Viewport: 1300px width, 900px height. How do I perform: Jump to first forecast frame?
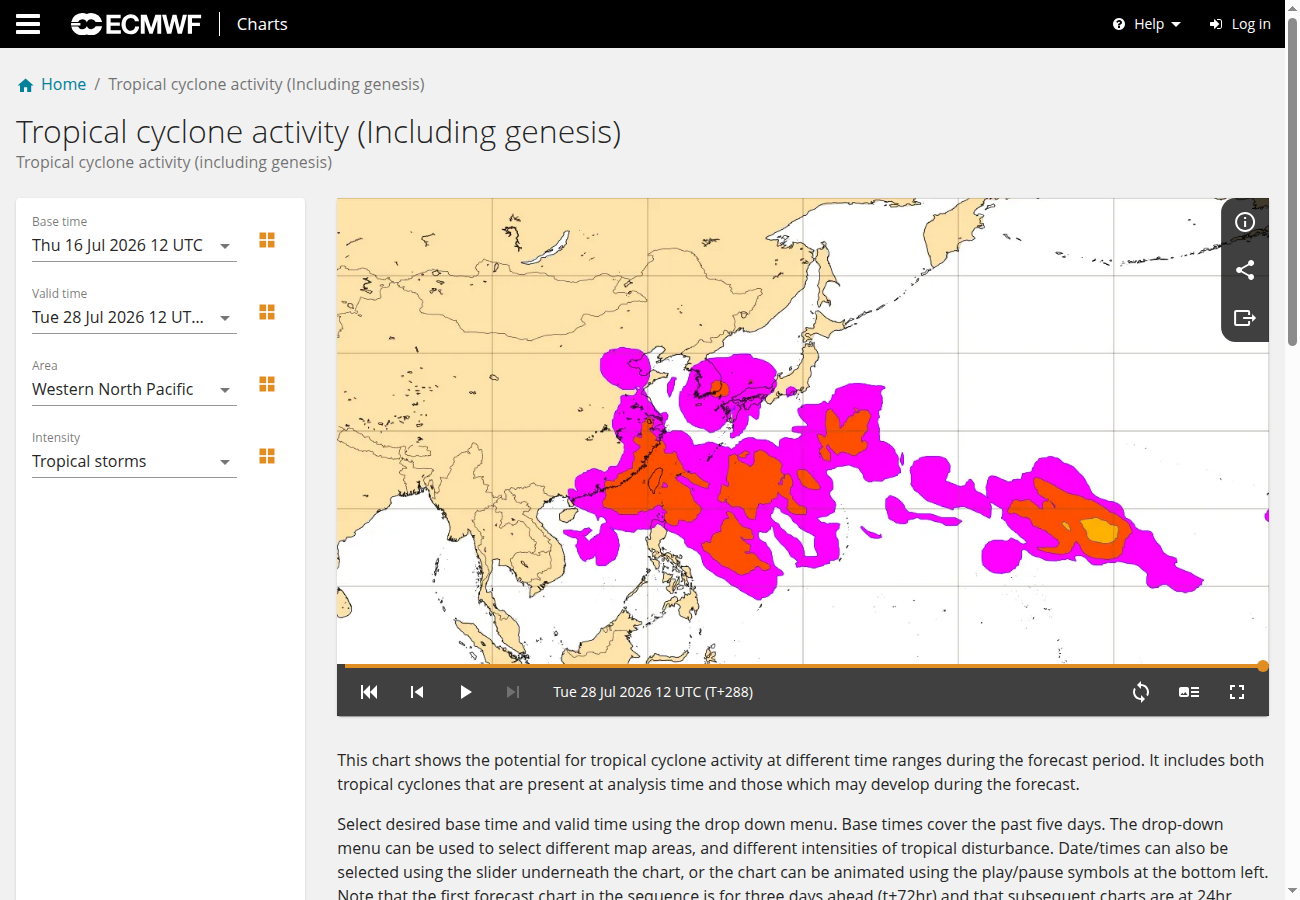click(369, 692)
